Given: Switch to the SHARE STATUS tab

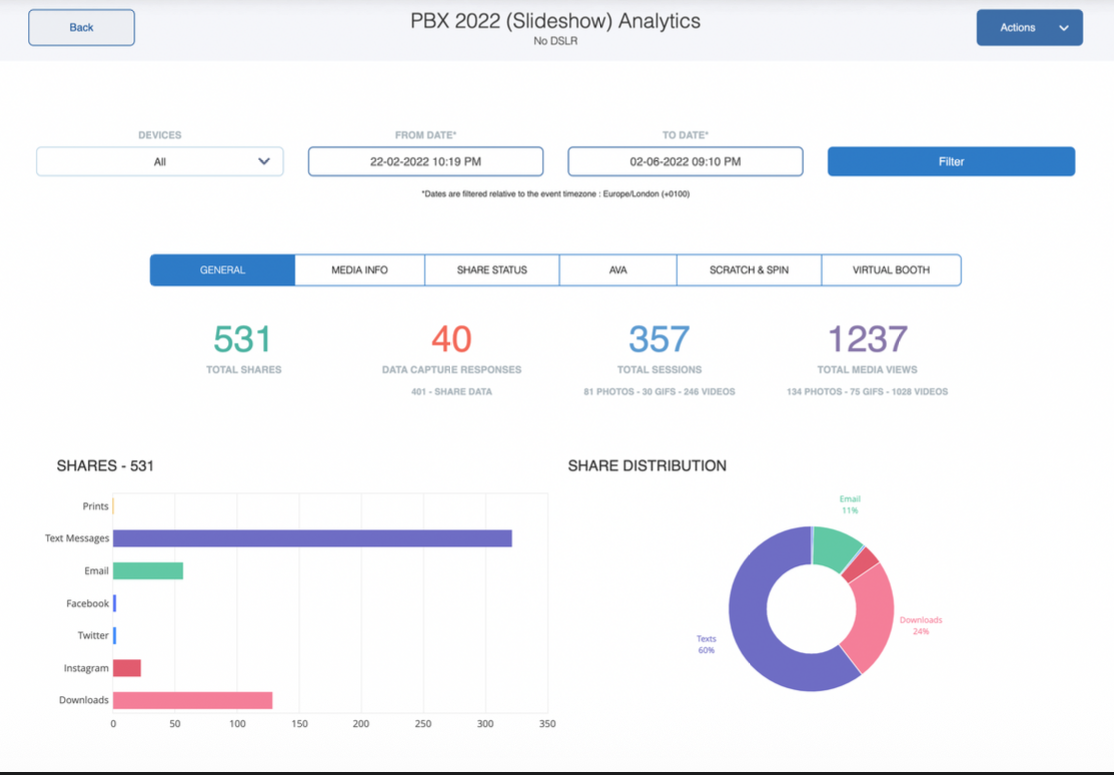Looking at the screenshot, I should [491, 269].
